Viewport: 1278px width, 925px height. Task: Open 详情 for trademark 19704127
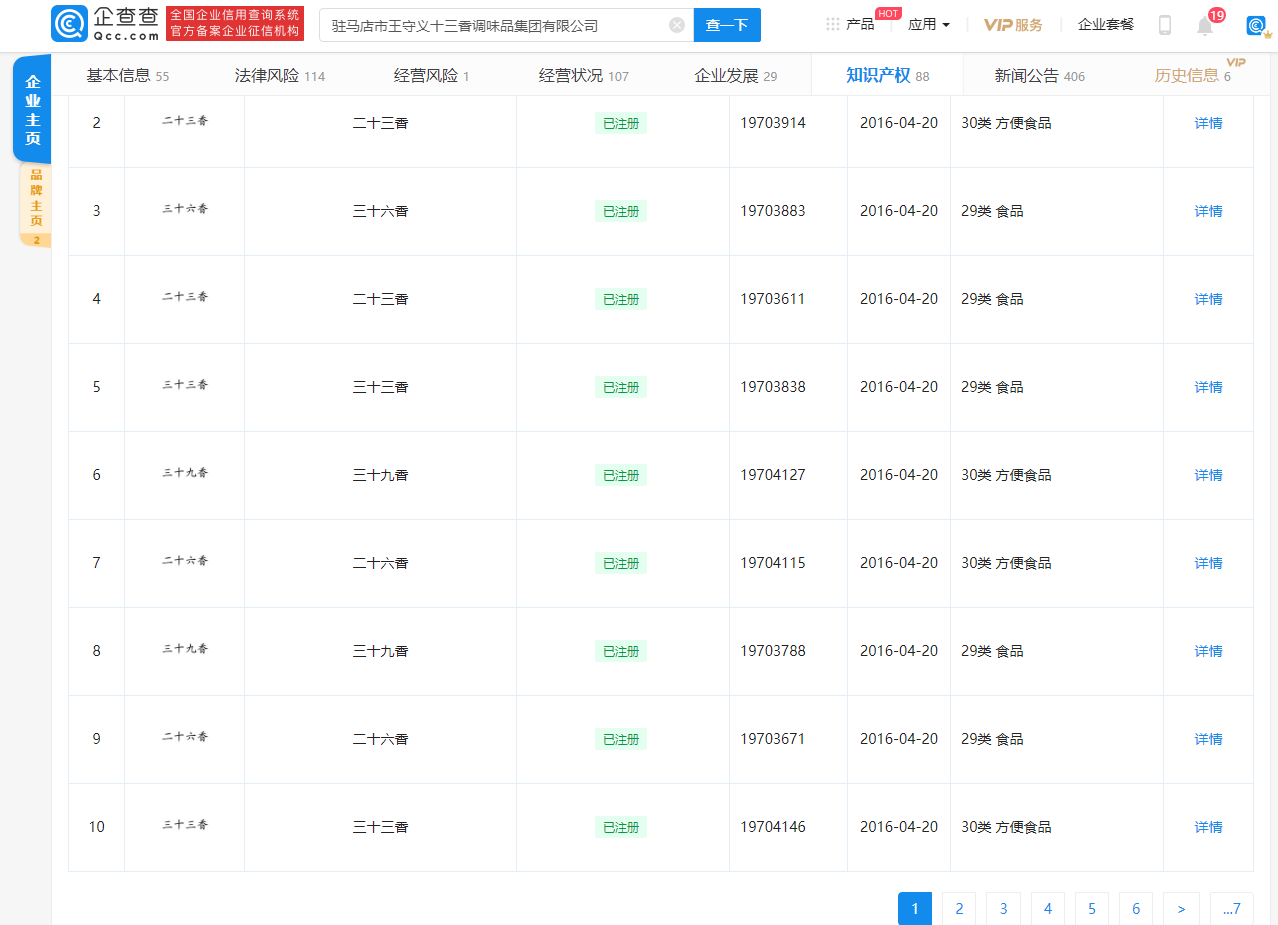point(1208,475)
